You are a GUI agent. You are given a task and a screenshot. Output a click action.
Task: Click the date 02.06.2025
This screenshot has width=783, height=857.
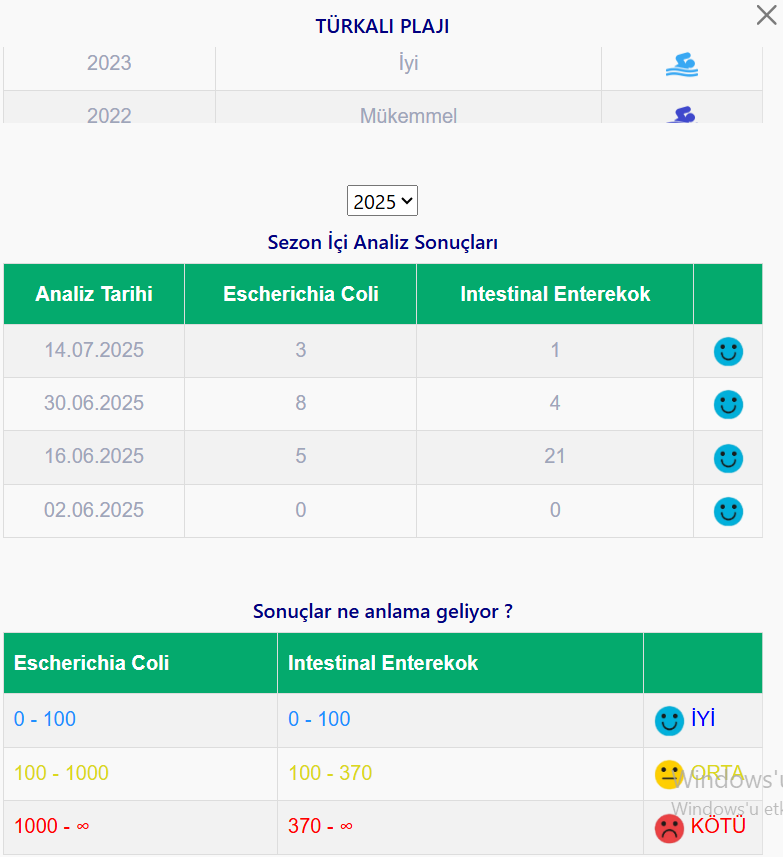94,510
